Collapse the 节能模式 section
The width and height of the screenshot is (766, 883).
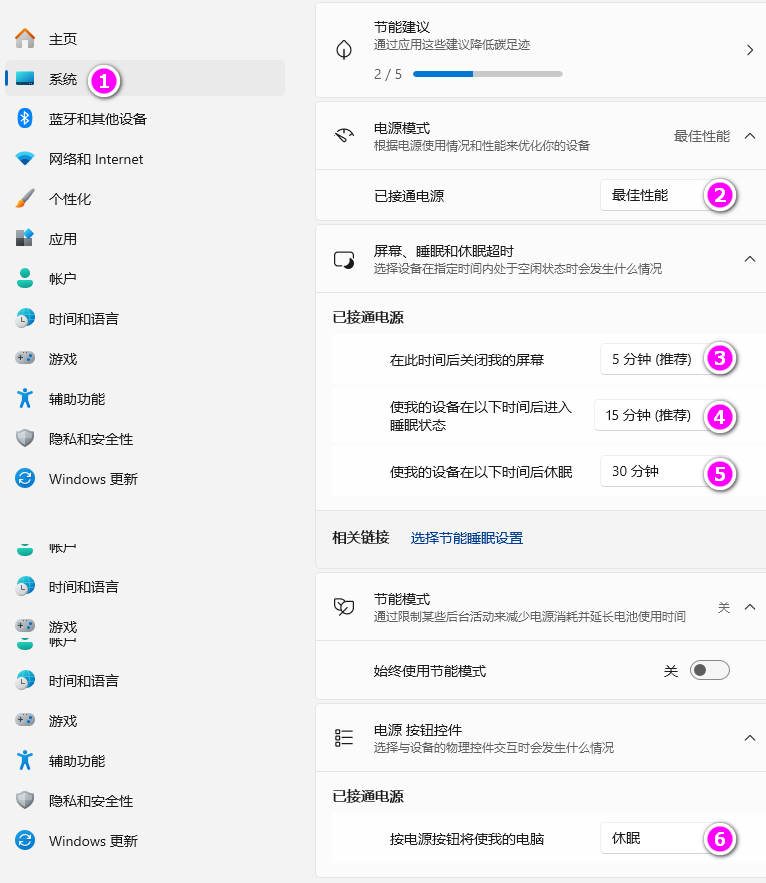(x=750, y=607)
